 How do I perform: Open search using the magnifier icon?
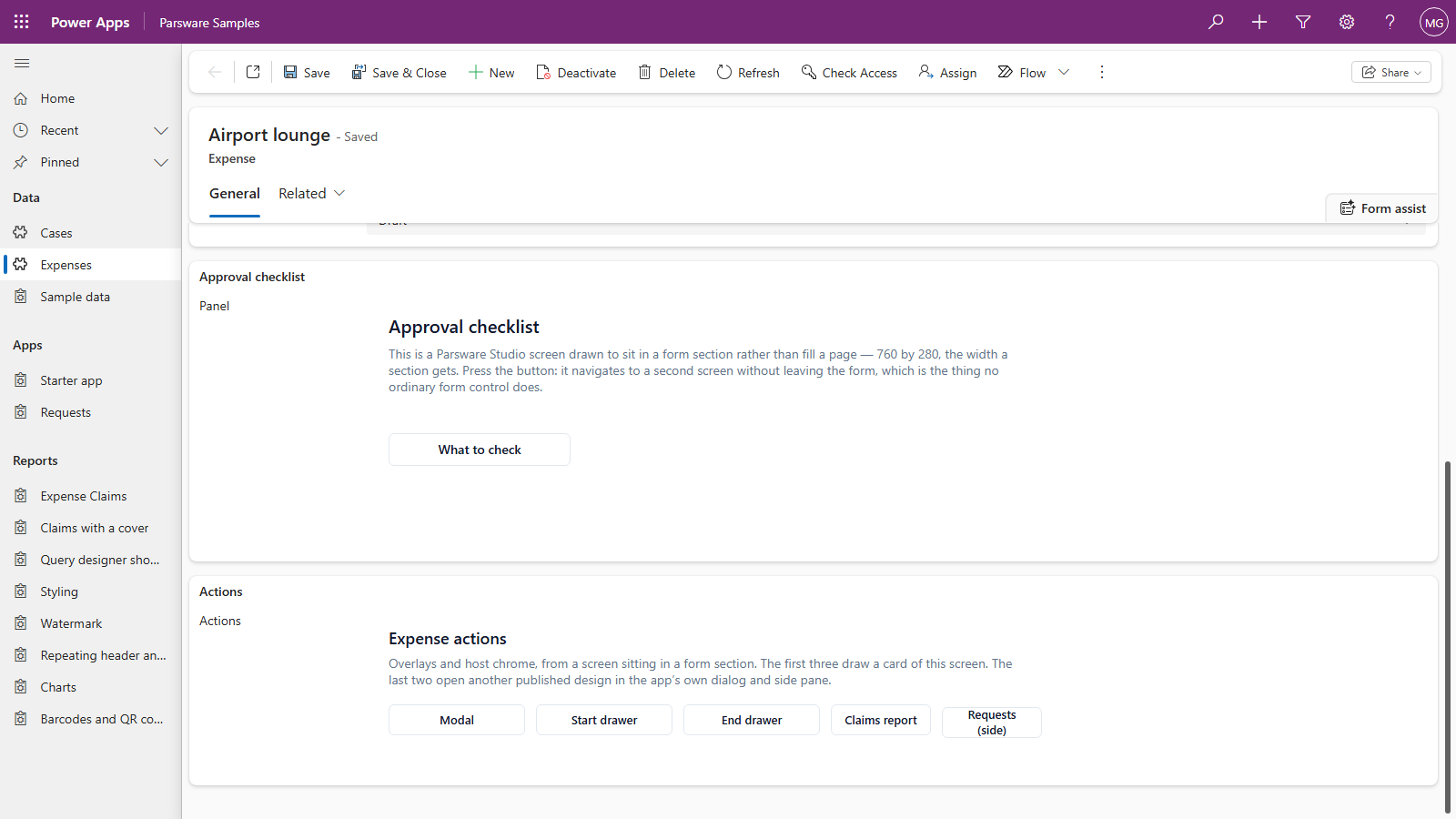pyautogui.click(x=1216, y=22)
